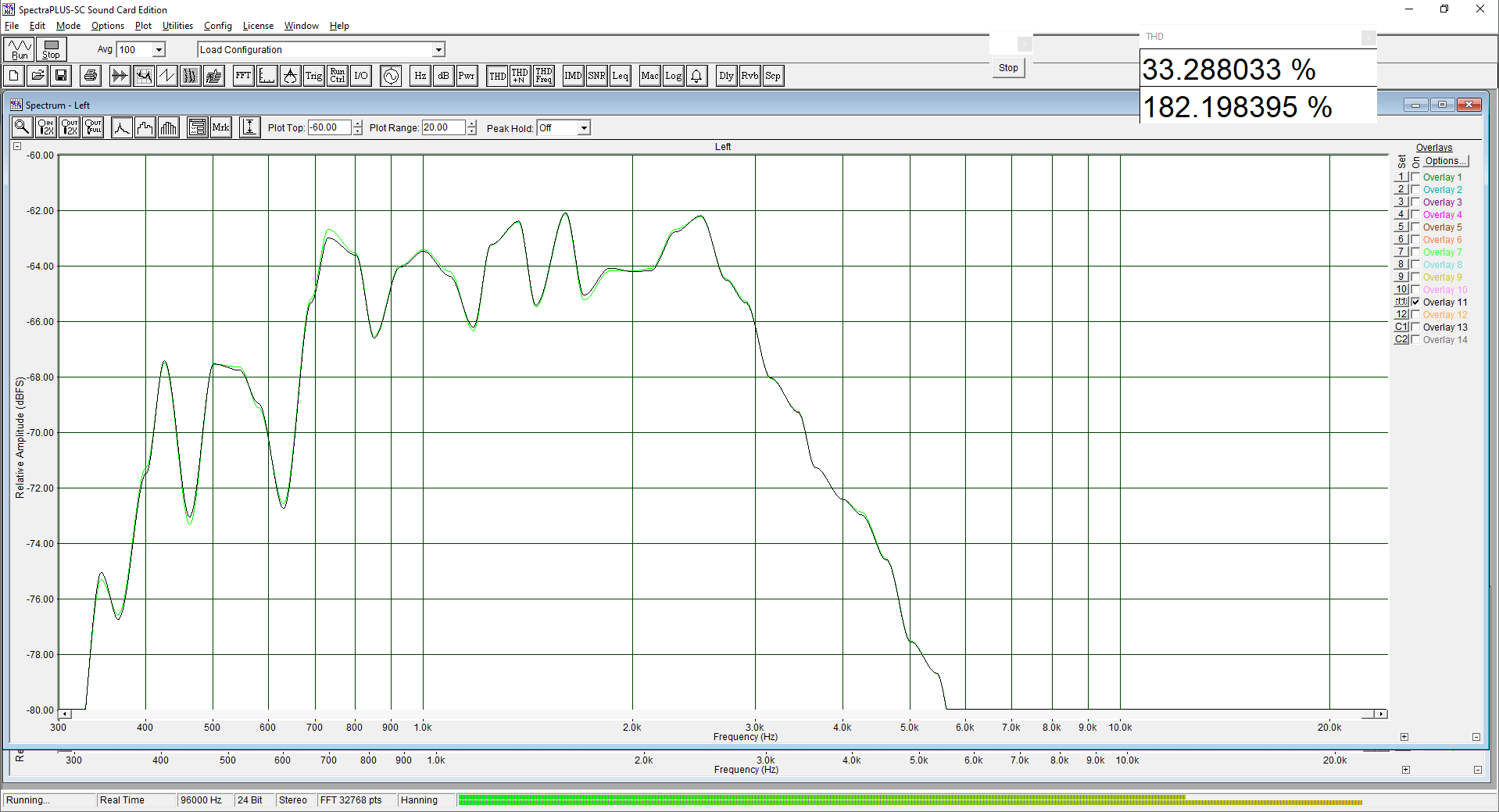Toggle the THD+N utility icon
1499x812 pixels.
[x=521, y=76]
